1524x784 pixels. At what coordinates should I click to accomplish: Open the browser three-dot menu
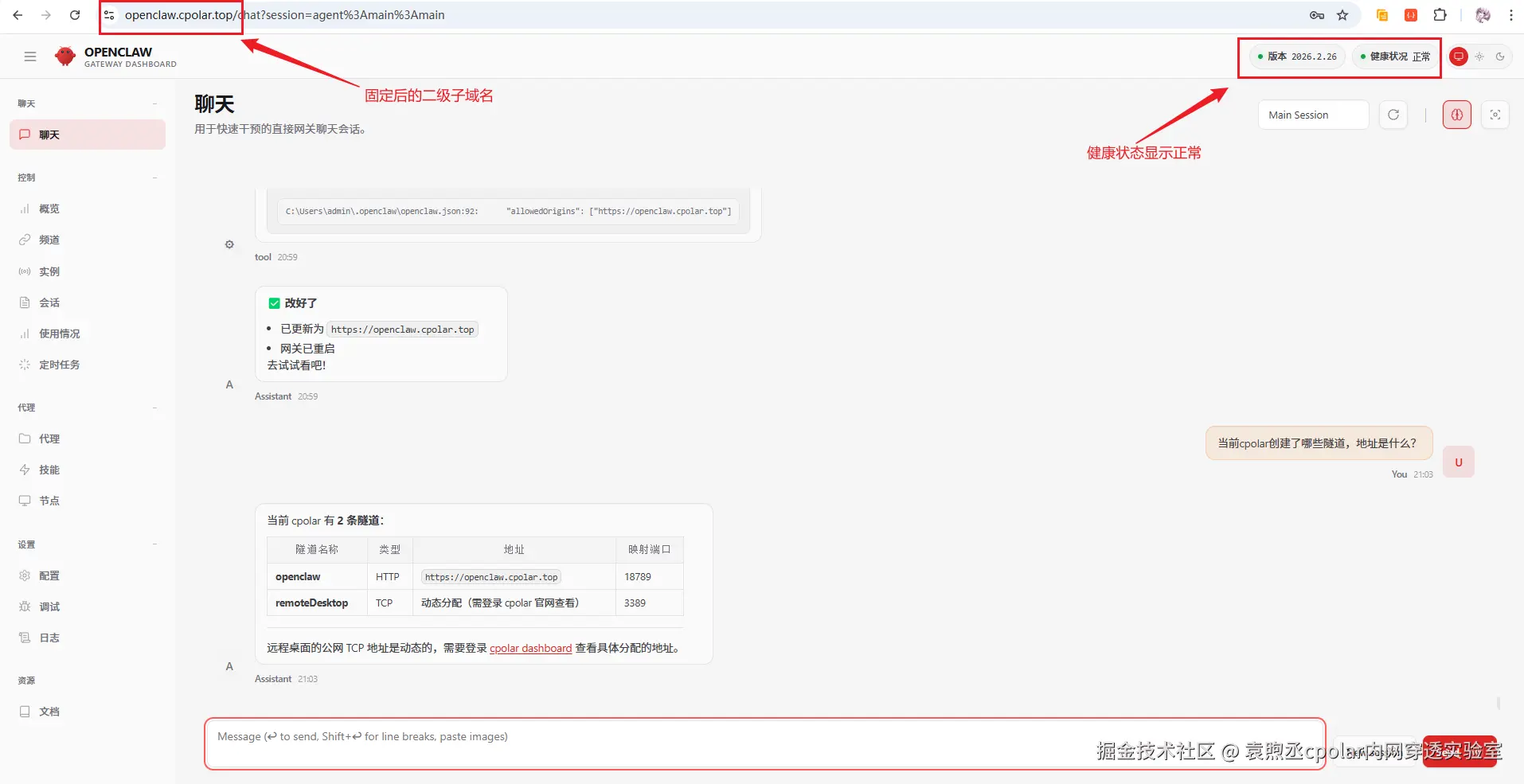pyautogui.click(x=1510, y=15)
